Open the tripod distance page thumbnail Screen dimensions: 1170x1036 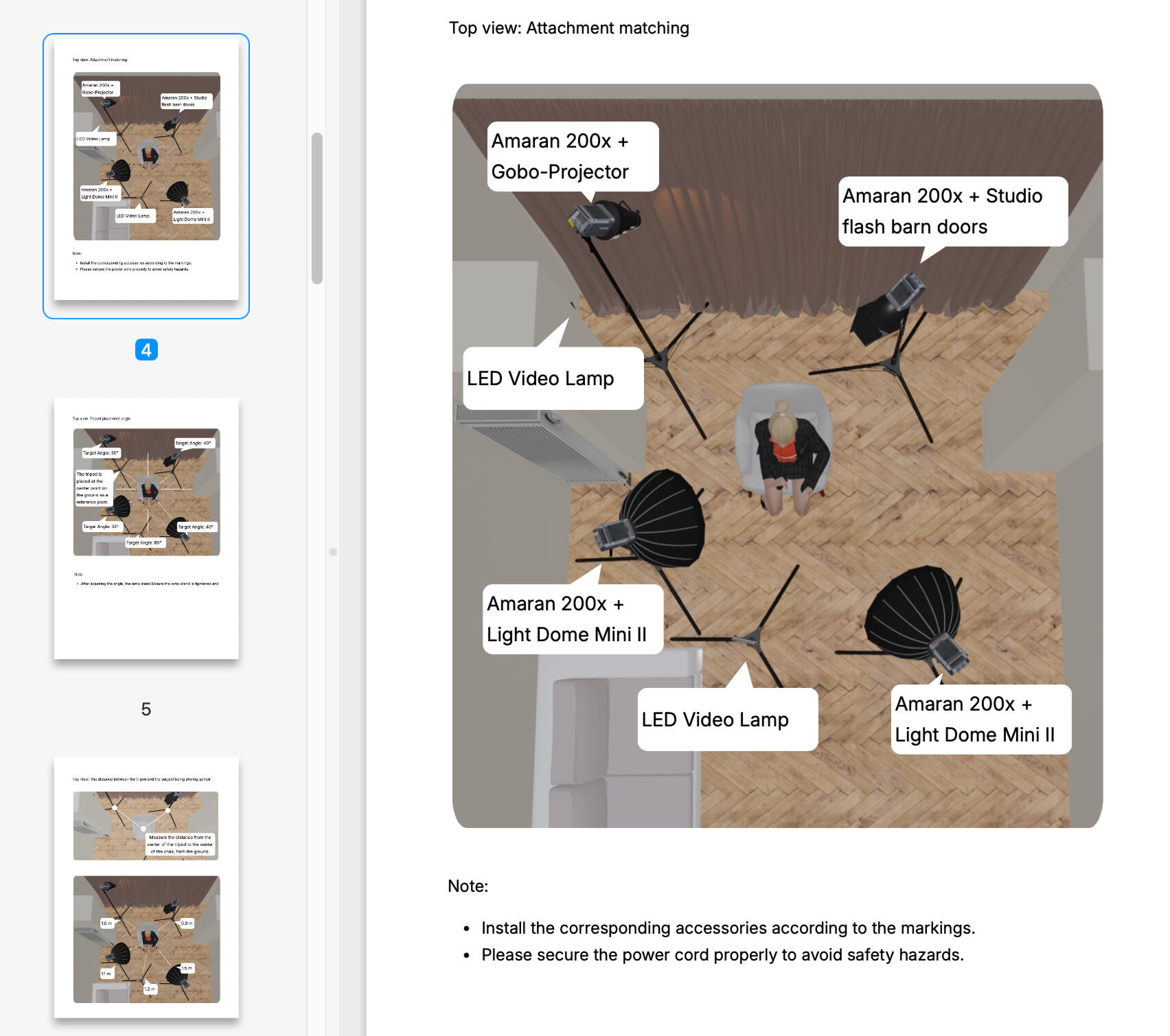(x=146, y=886)
